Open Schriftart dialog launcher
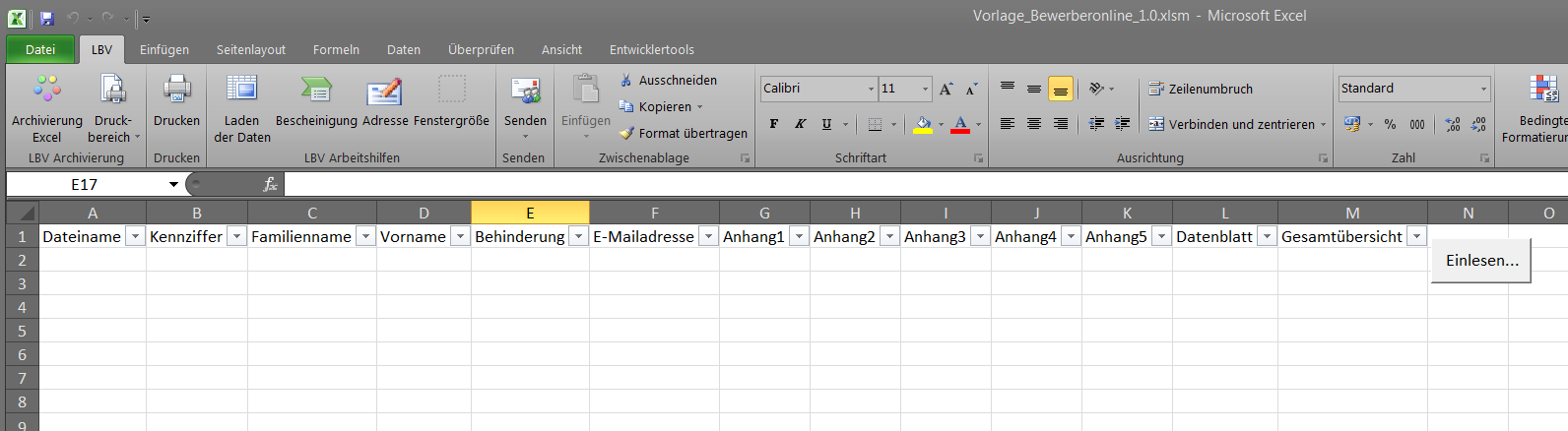 pos(979,158)
